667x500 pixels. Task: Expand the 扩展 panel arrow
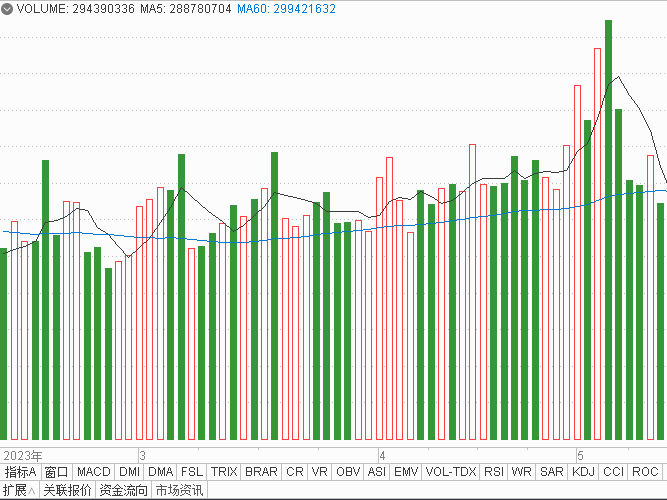click(31, 491)
